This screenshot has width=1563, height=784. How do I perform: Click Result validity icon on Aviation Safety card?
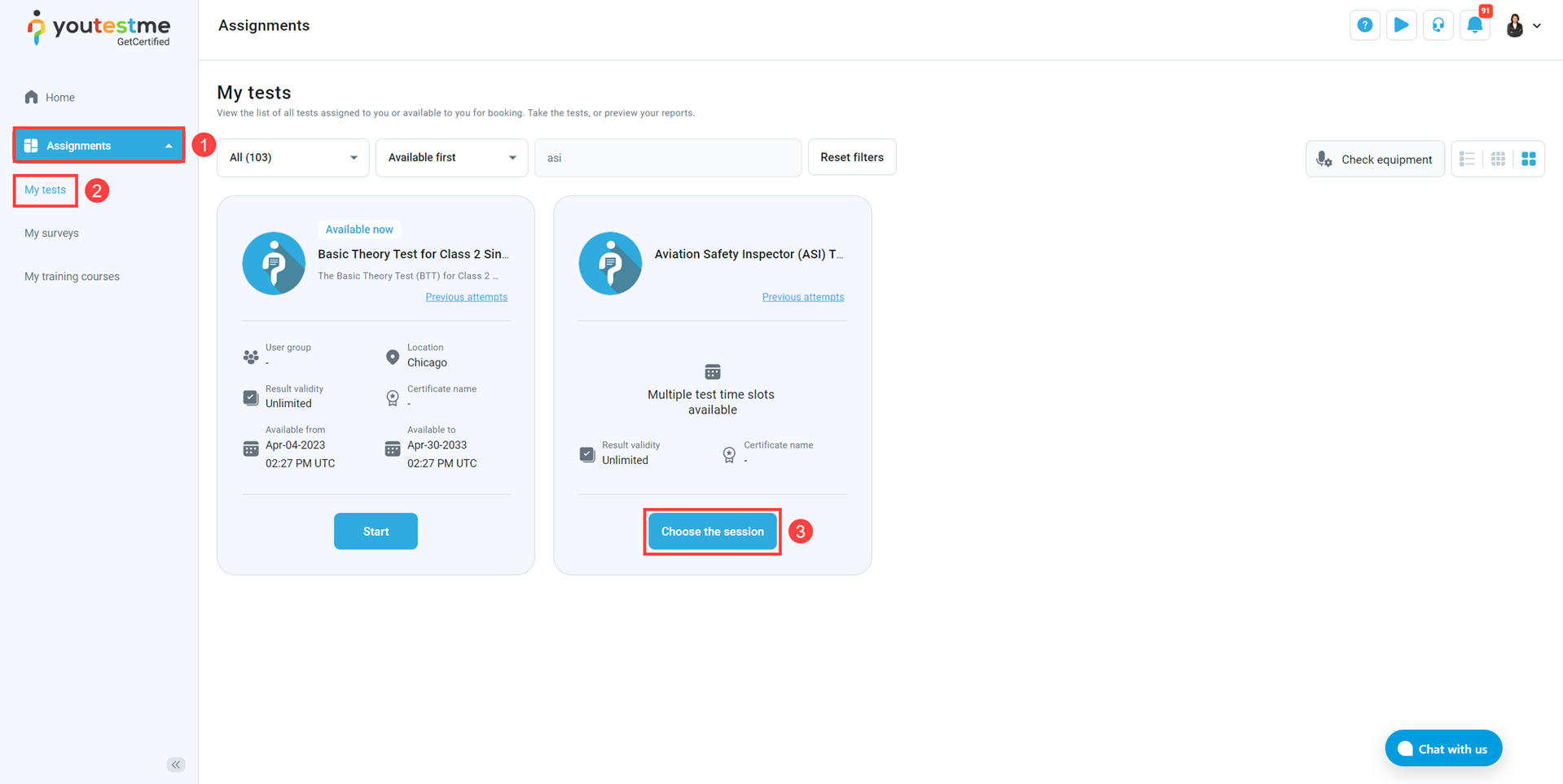(587, 453)
